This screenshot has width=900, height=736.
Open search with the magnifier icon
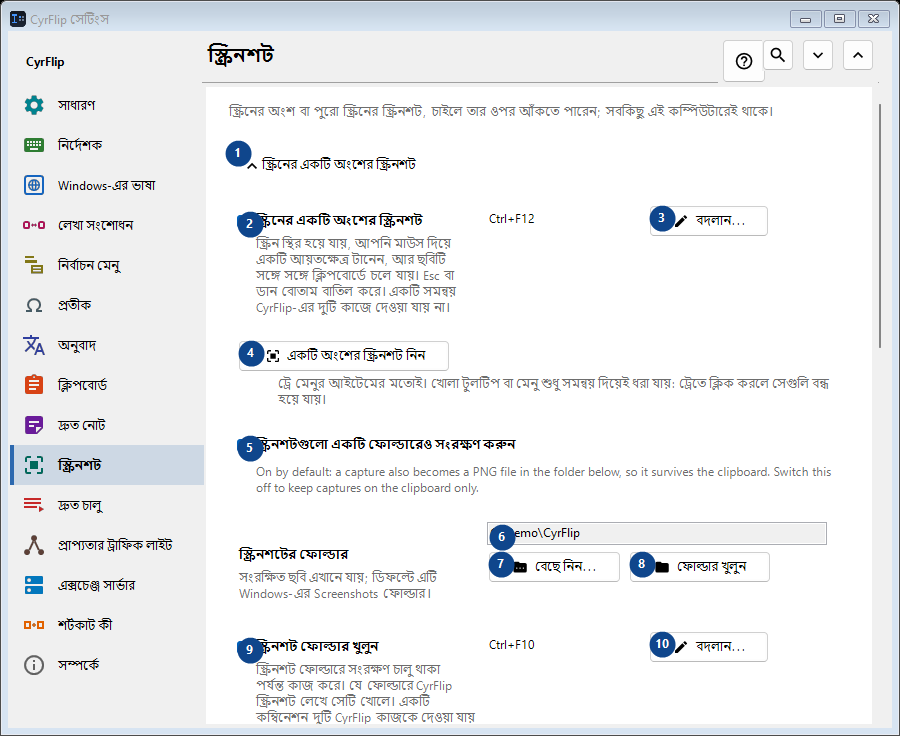778,55
